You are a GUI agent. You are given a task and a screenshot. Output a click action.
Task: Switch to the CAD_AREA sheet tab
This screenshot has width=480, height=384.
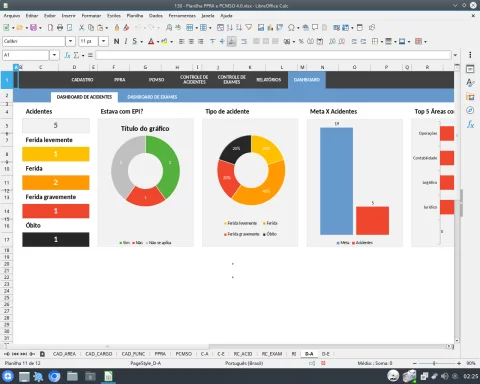(x=64, y=354)
